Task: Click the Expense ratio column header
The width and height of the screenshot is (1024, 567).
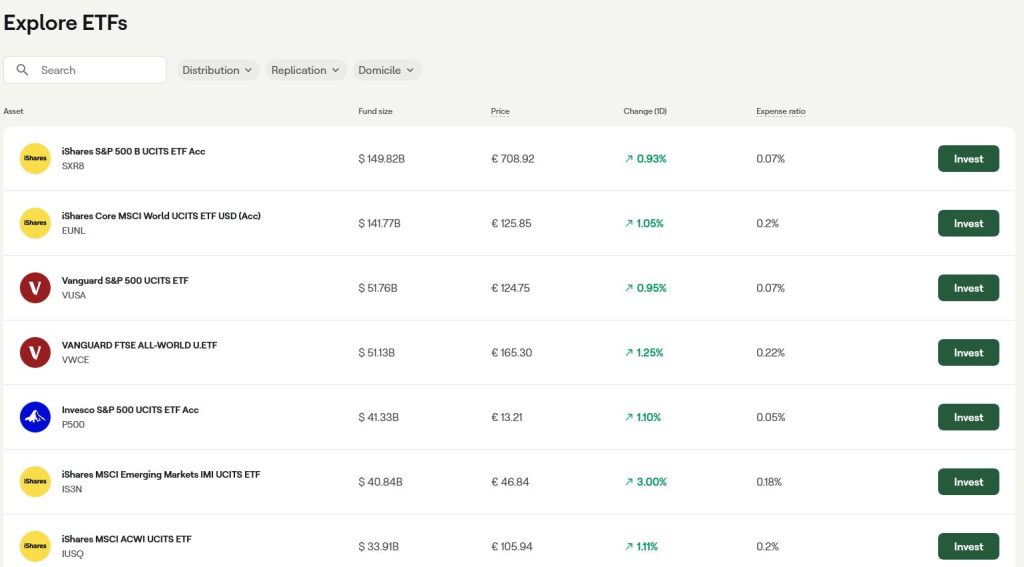Action: (781, 111)
